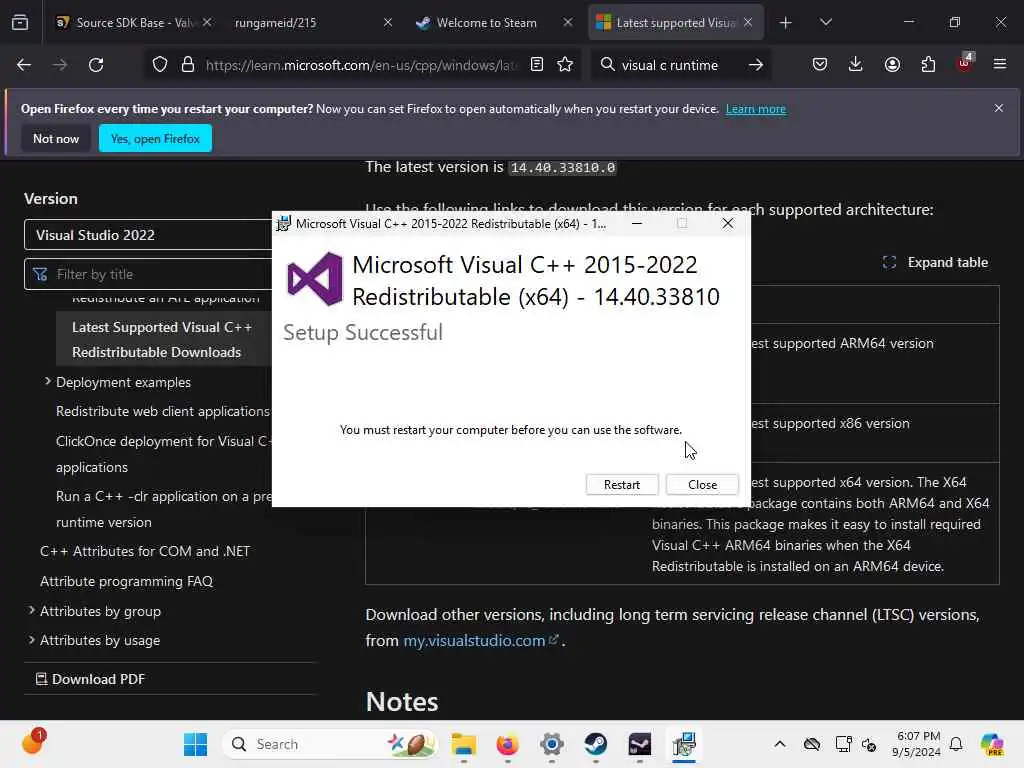Click Yes, open Firefox button

(155, 138)
